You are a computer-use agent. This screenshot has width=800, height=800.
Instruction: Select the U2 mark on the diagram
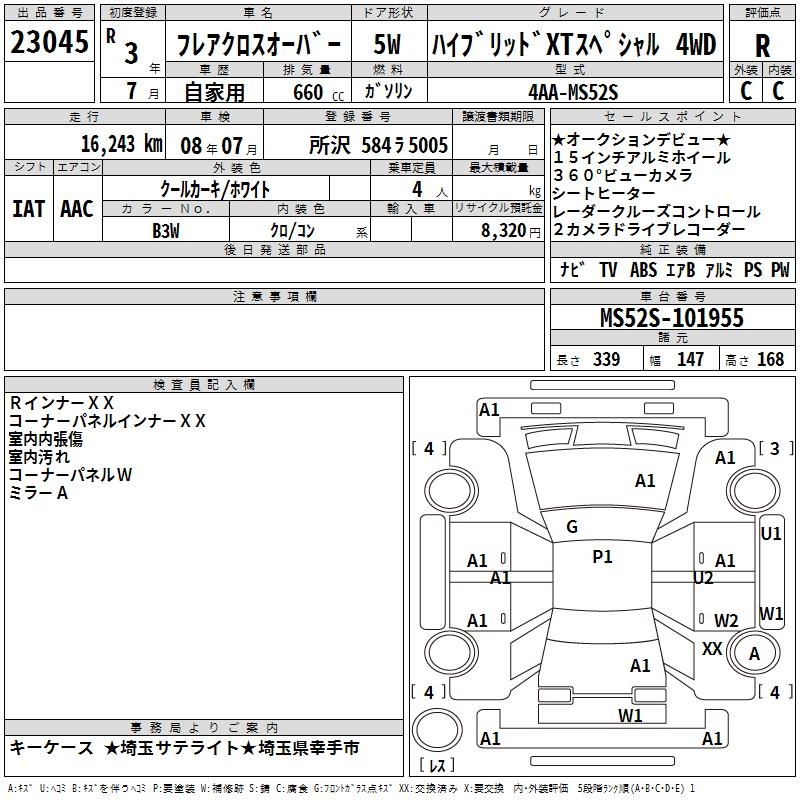[x=703, y=577]
